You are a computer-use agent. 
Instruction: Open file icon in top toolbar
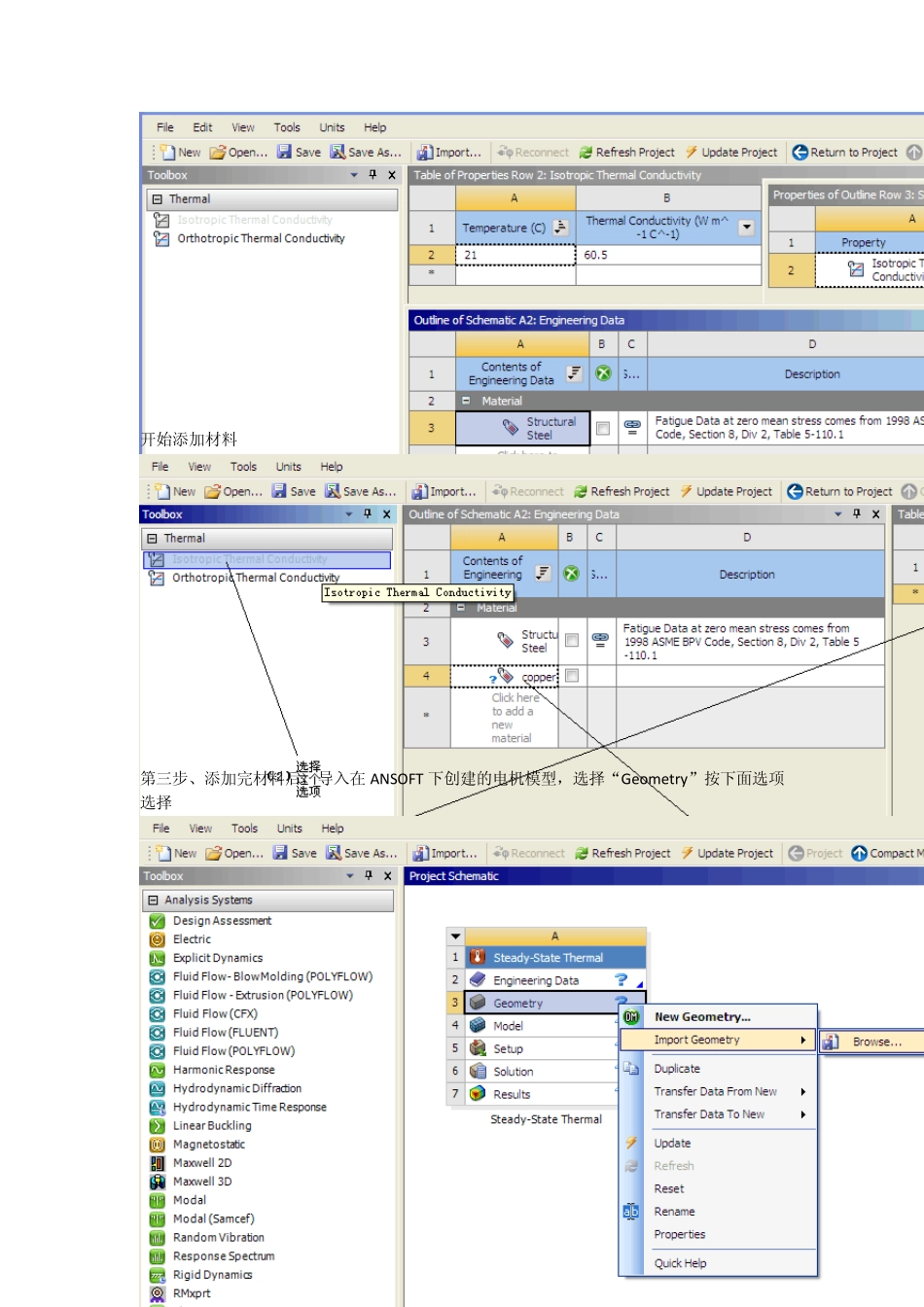click(x=218, y=153)
